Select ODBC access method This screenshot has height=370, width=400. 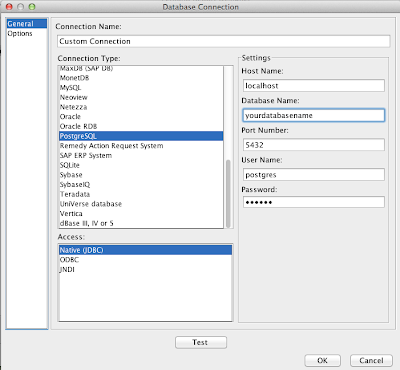145,260
